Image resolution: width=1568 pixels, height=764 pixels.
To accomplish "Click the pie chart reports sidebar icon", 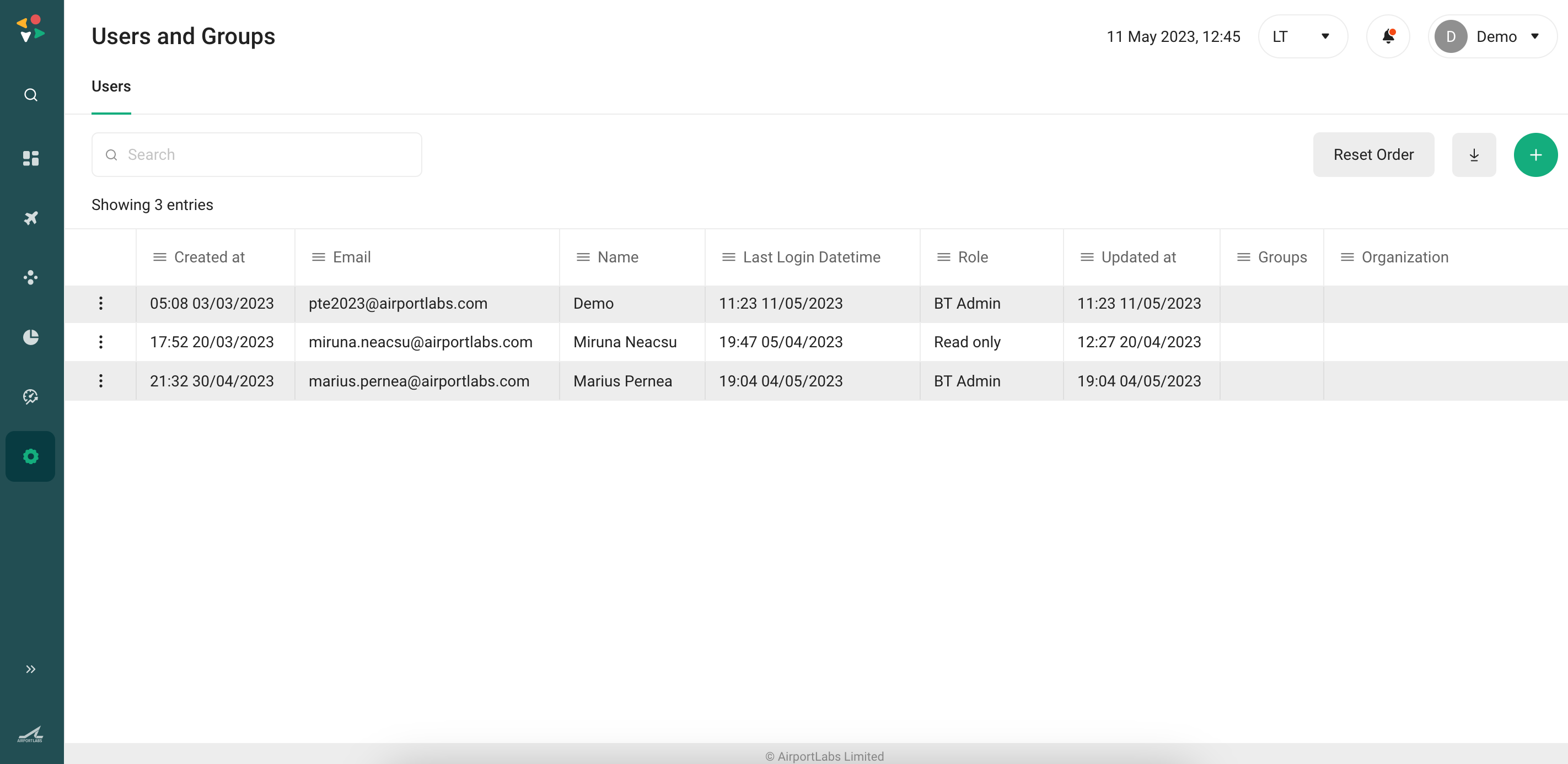I will tap(30, 337).
